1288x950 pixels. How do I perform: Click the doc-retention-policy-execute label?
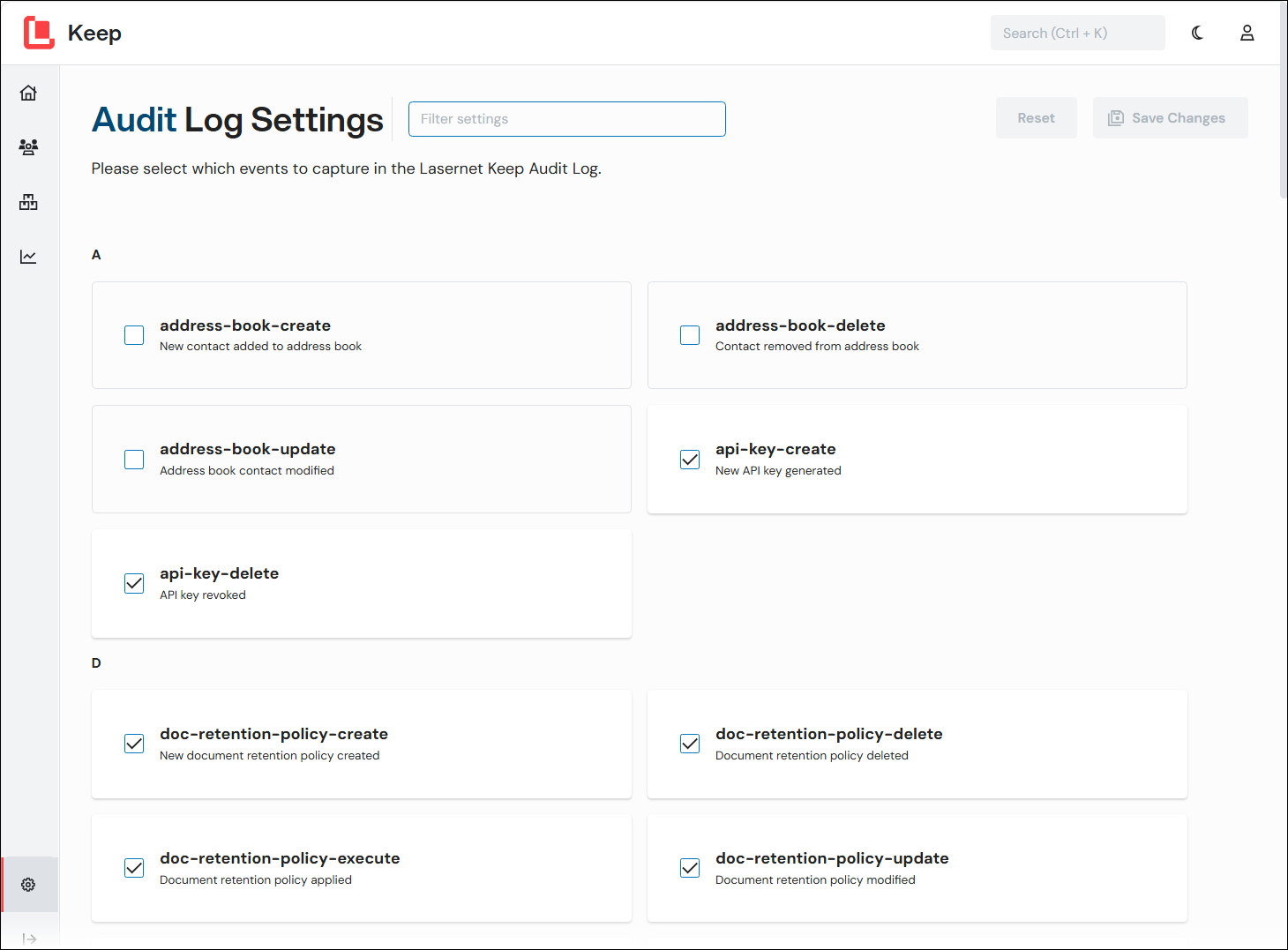pyautogui.click(x=280, y=858)
